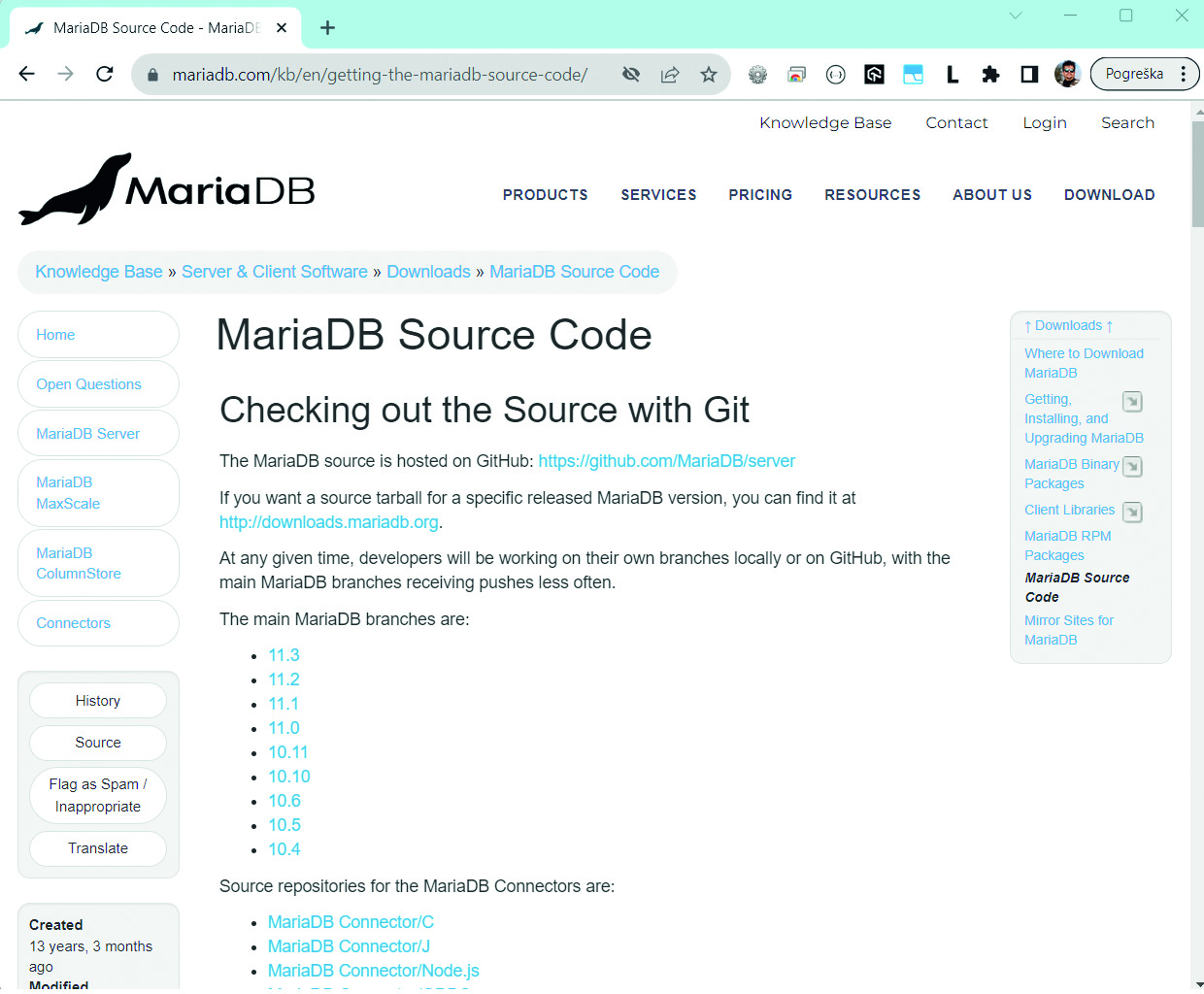This screenshot has height=994, width=1204.
Task: Toggle the browser side panel icon
Action: pos(1029,75)
